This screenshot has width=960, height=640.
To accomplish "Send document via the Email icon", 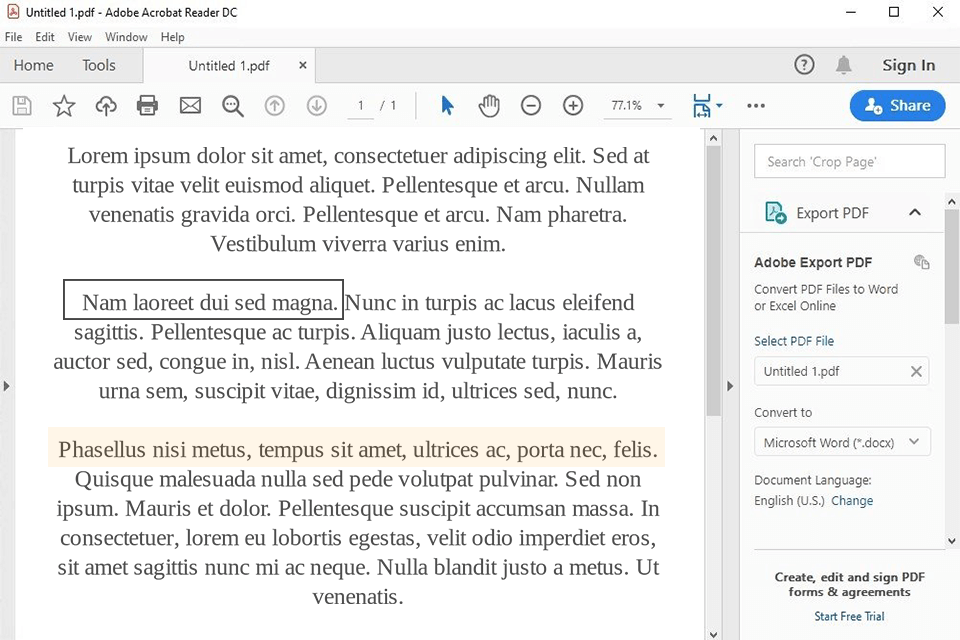I will coord(190,105).
